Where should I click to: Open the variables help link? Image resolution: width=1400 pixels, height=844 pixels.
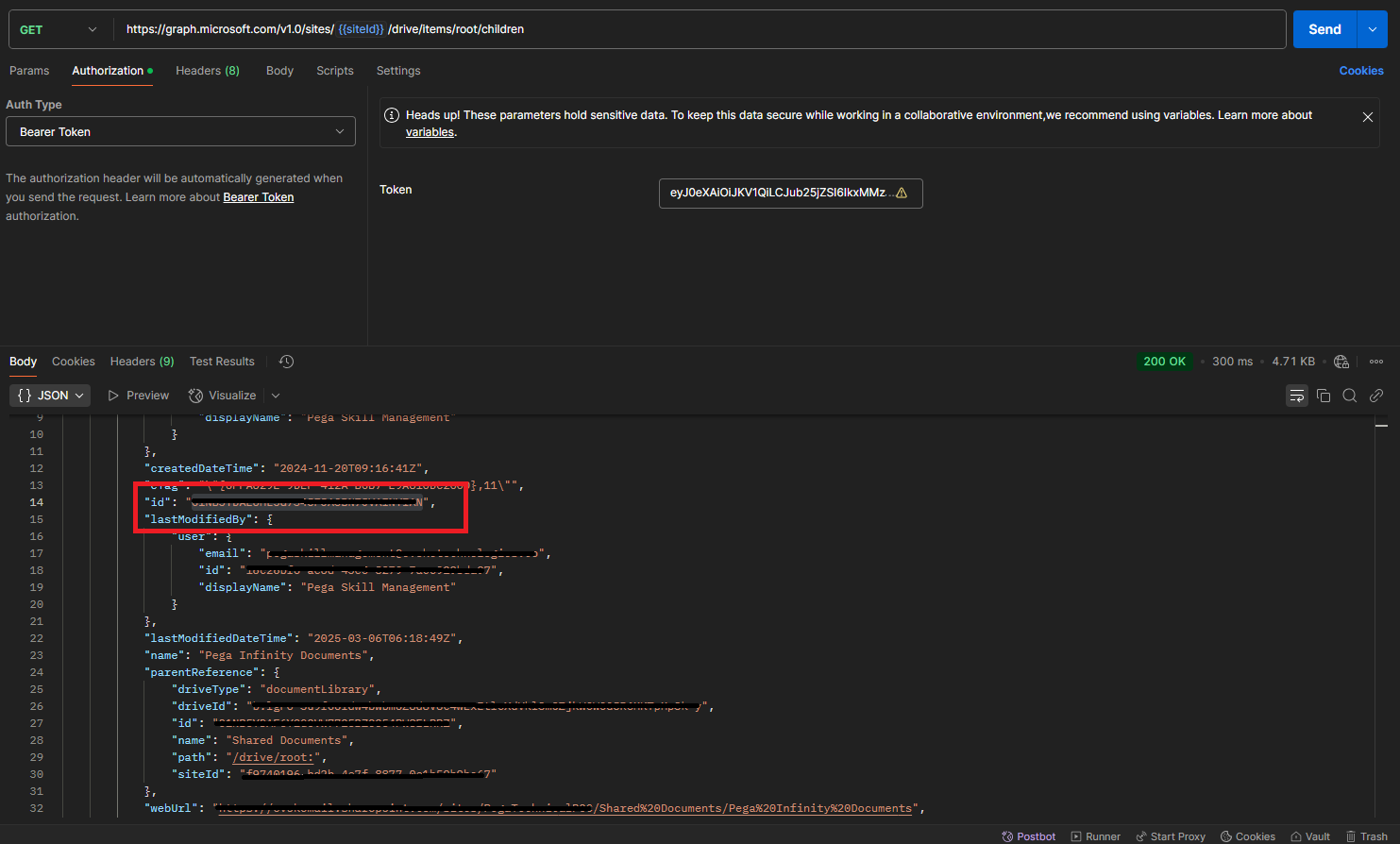coord(430,132)
